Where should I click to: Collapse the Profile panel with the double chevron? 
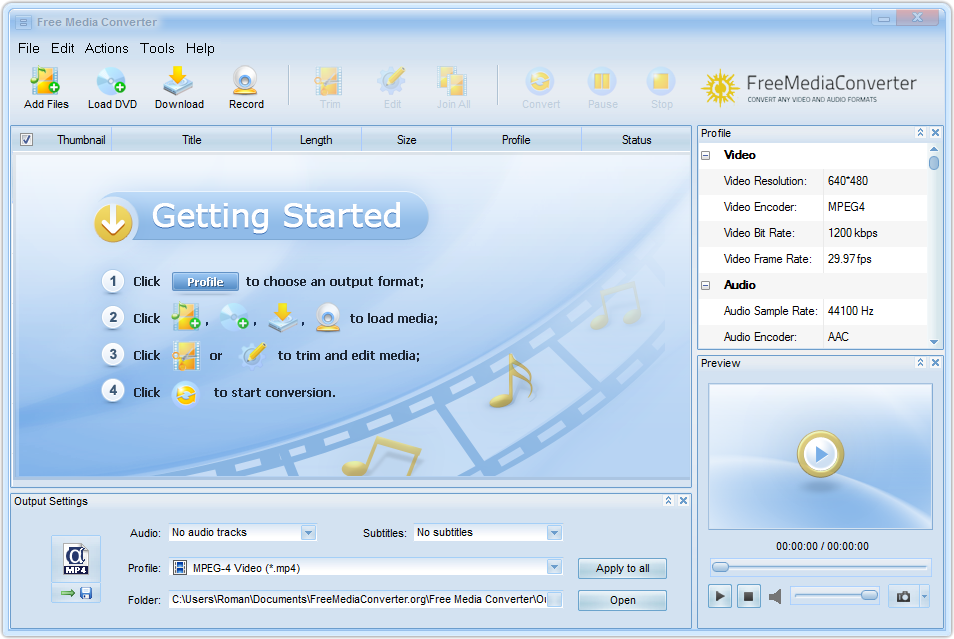[x=921, y=133]
